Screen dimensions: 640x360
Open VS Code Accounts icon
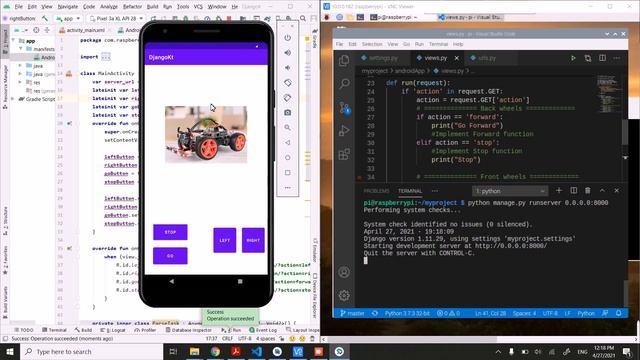pos(344,272)
